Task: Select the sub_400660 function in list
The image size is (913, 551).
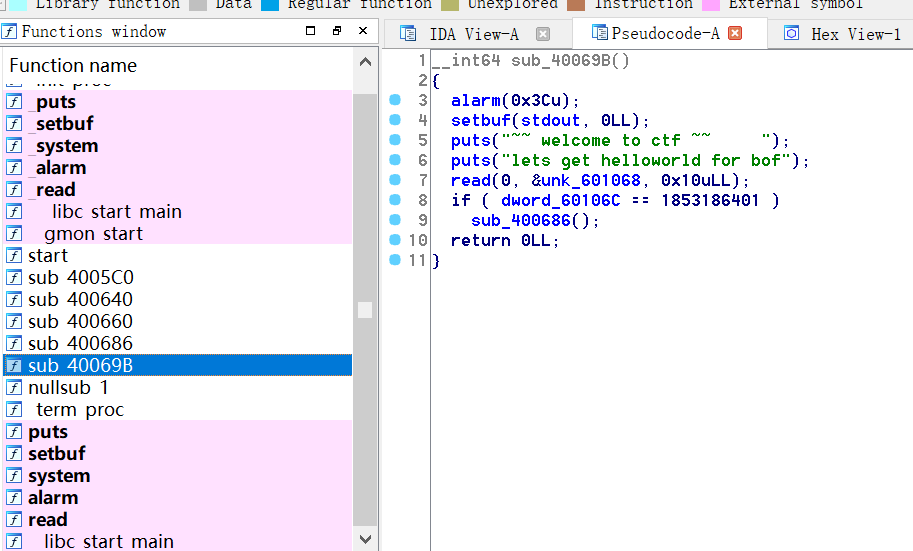Action: pos(178,321)
